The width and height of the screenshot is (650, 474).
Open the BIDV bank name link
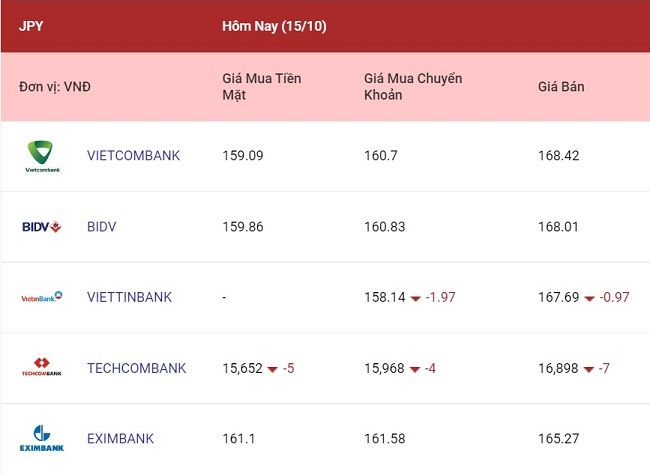[102, 227]
